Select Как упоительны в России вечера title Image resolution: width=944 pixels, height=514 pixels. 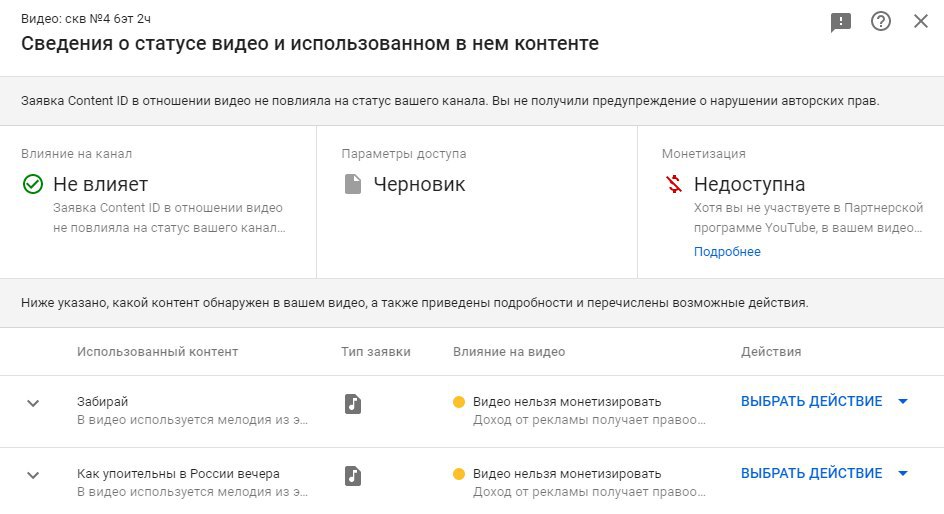[x=178, y=474]
